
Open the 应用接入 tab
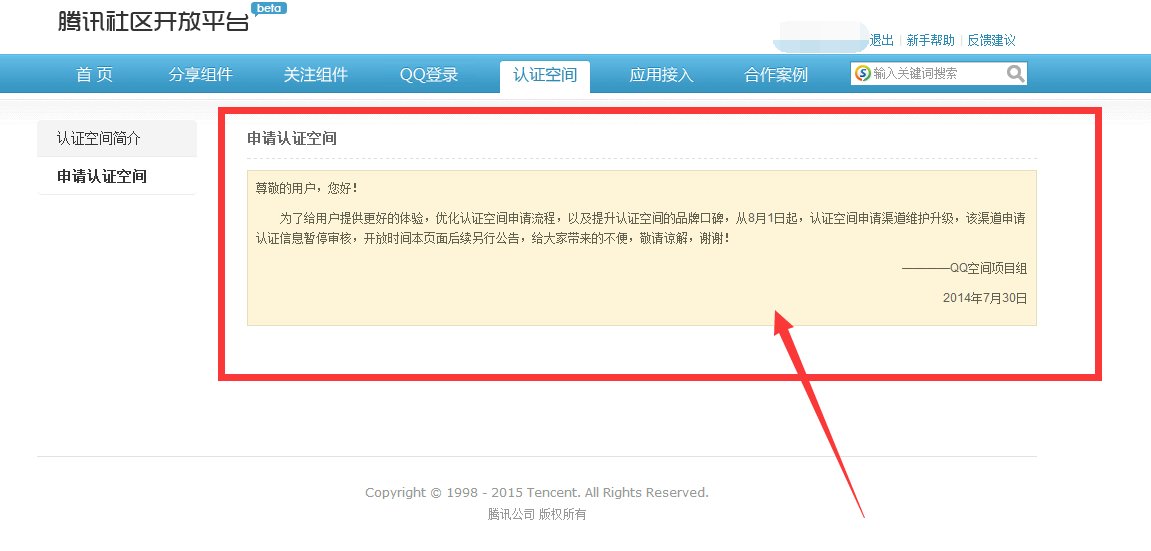coord(661,74)
